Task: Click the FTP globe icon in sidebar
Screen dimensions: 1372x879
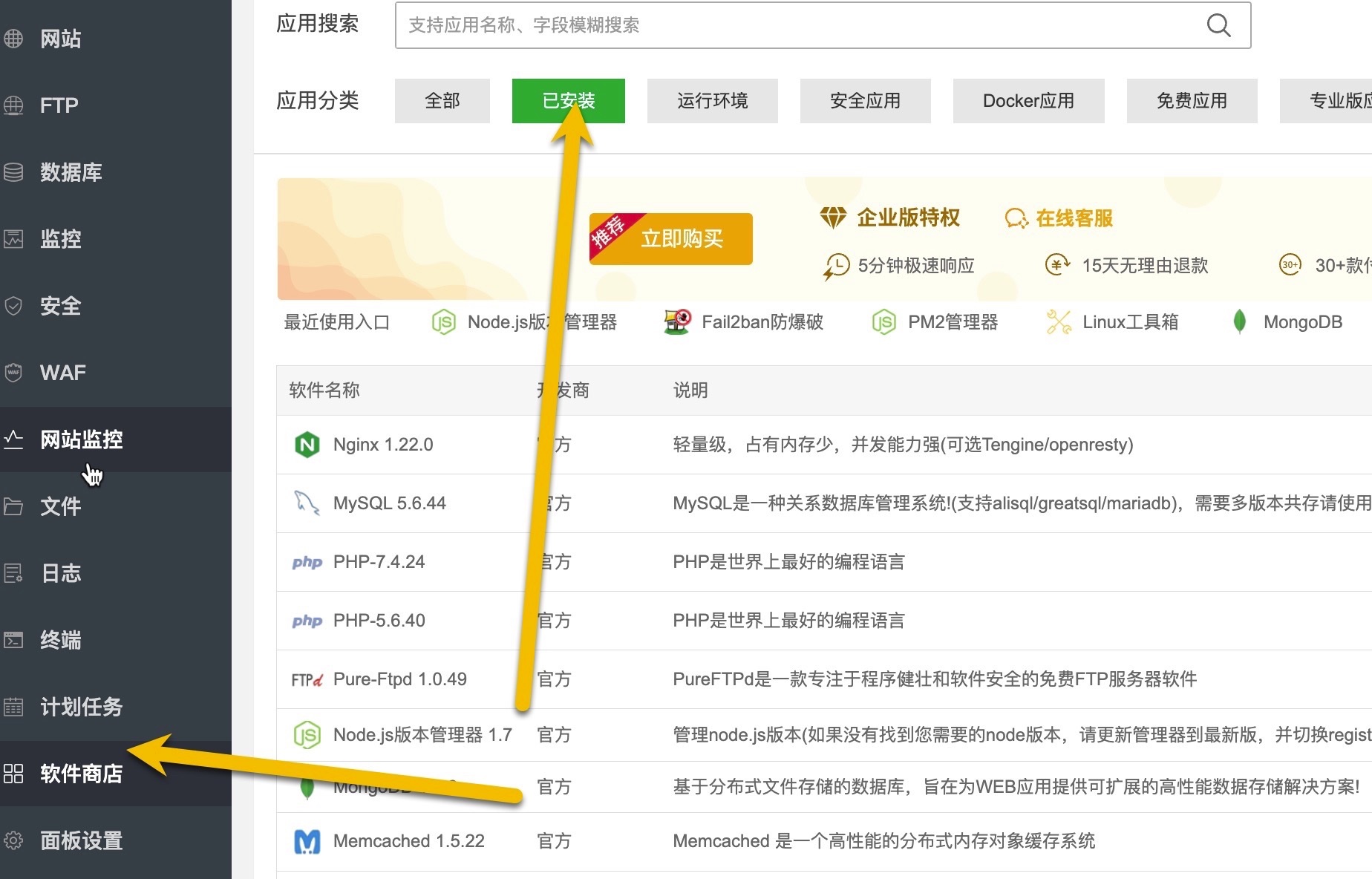Action: coord(13,105)
